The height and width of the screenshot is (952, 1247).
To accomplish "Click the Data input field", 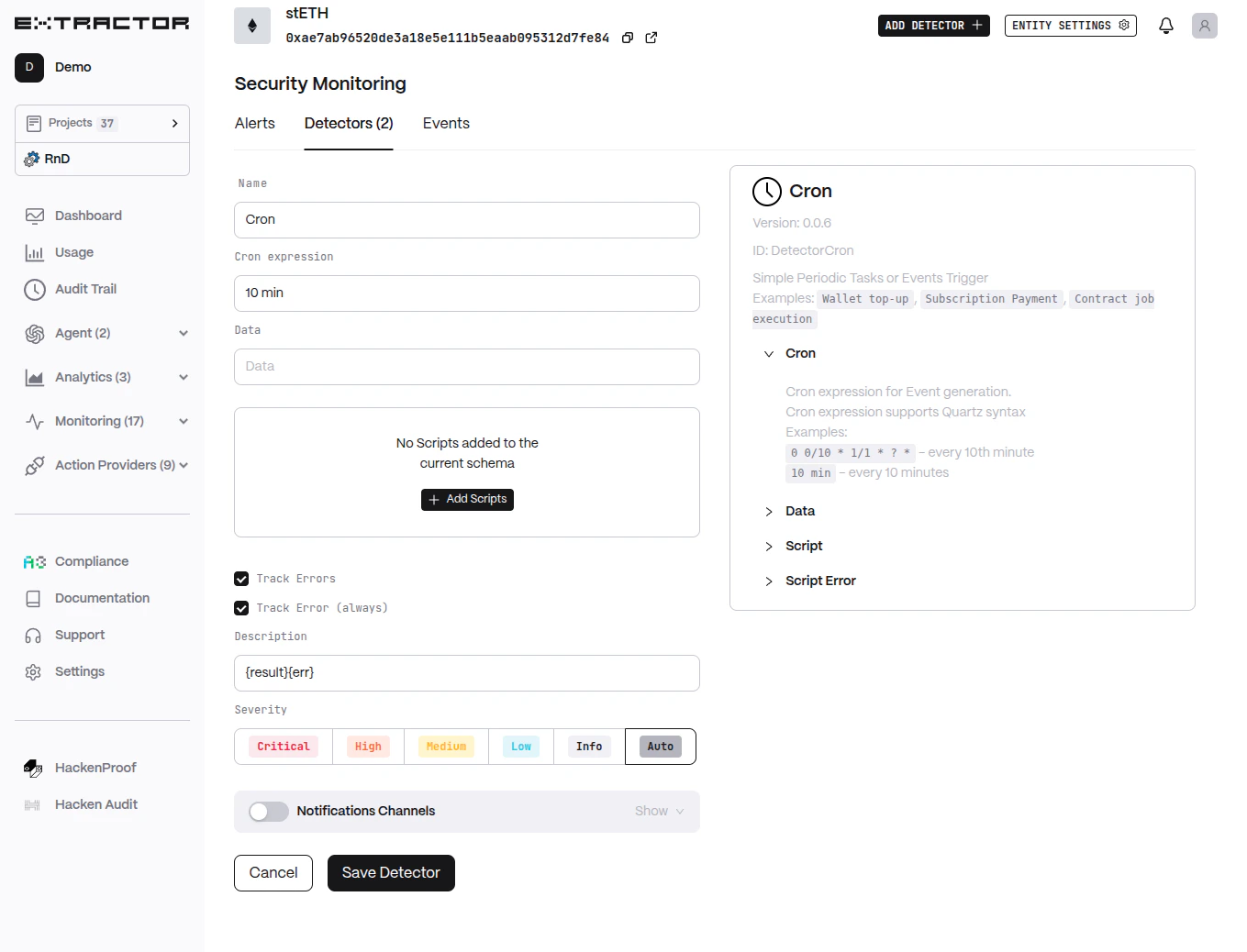I will click(467, 367).
